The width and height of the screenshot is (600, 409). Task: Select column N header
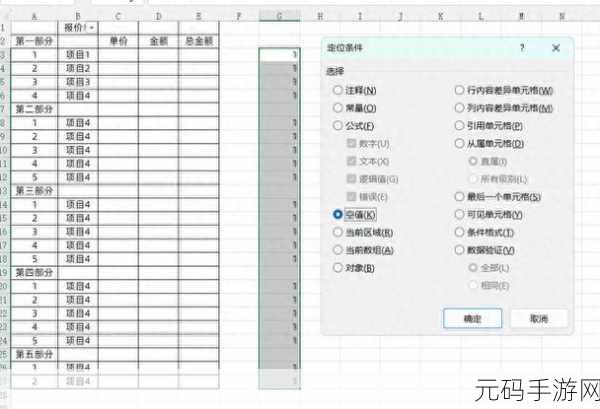(x=562, y=16)
